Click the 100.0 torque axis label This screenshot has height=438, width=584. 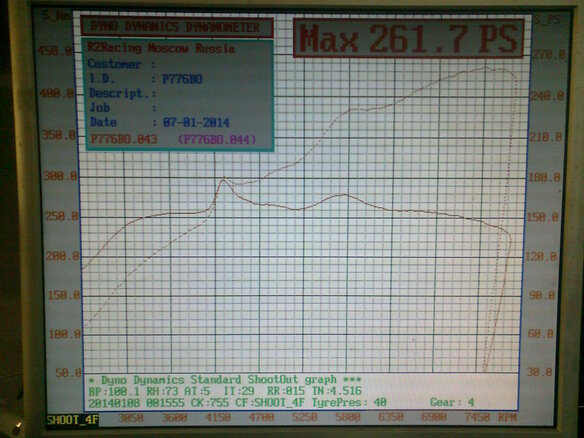click(65, 334)
